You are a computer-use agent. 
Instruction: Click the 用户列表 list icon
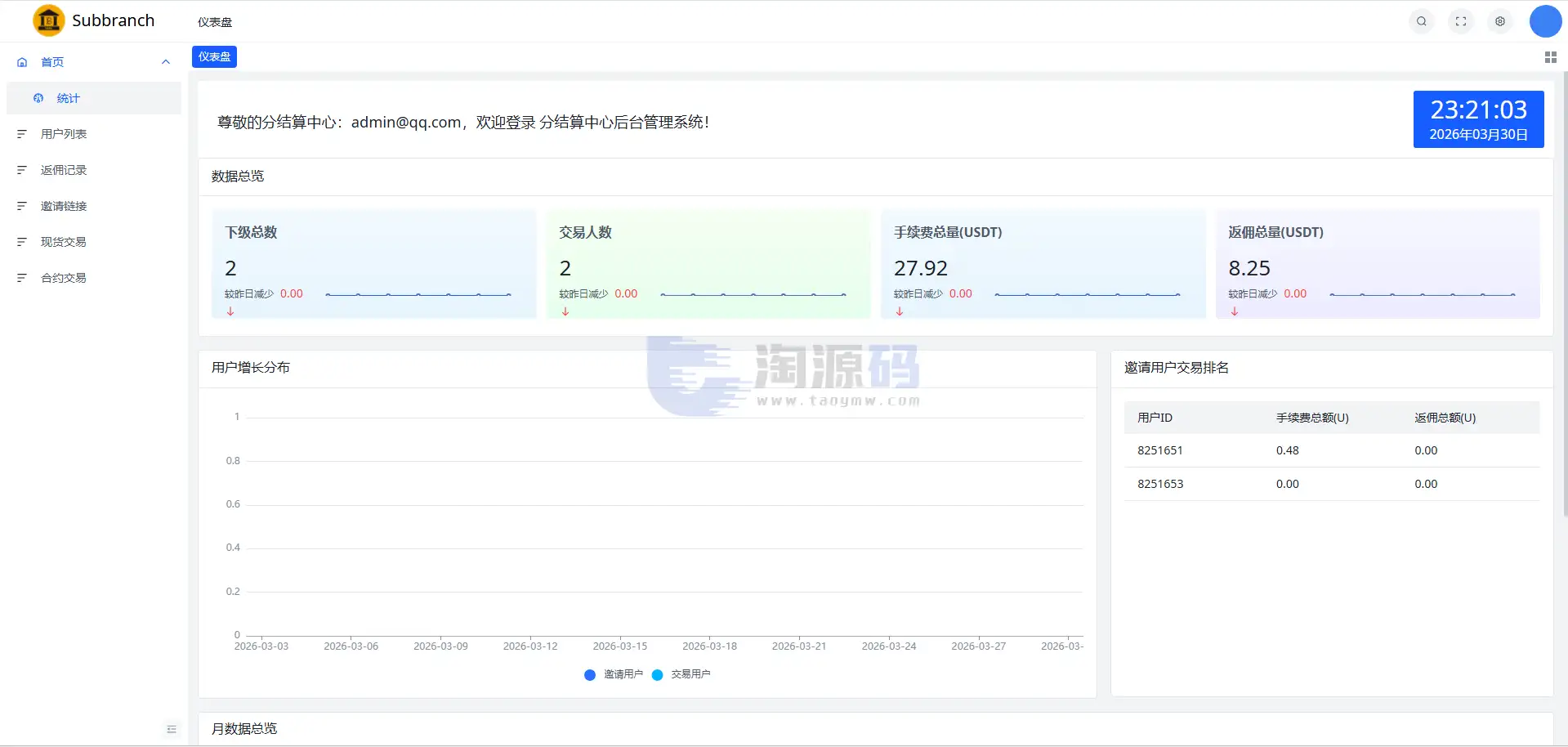click(x=22, y=134)
